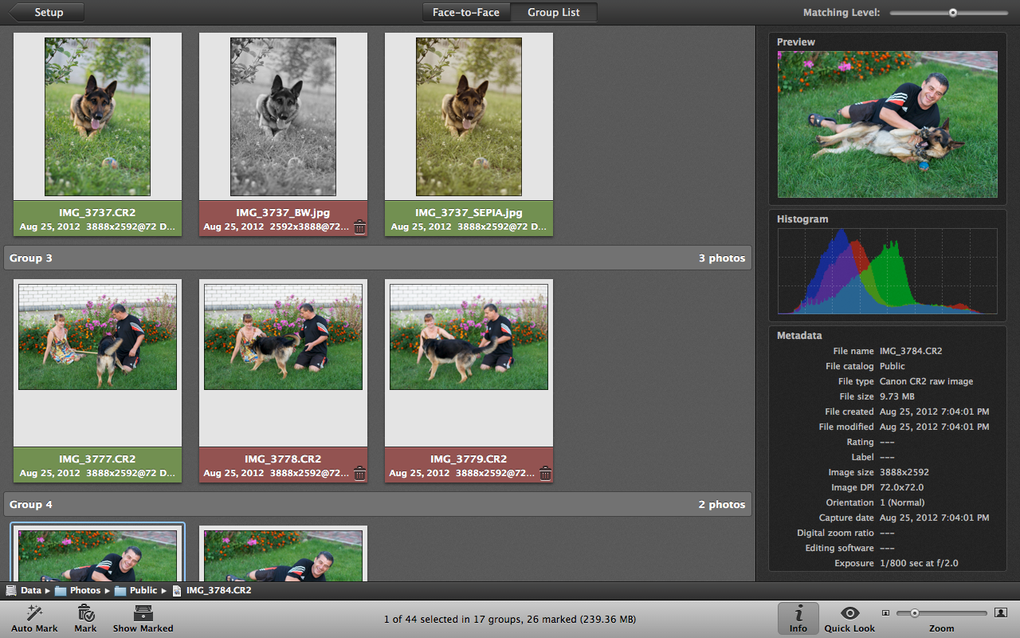Toggle the Info panel button
1020x638 pixels.
point(798,618)
